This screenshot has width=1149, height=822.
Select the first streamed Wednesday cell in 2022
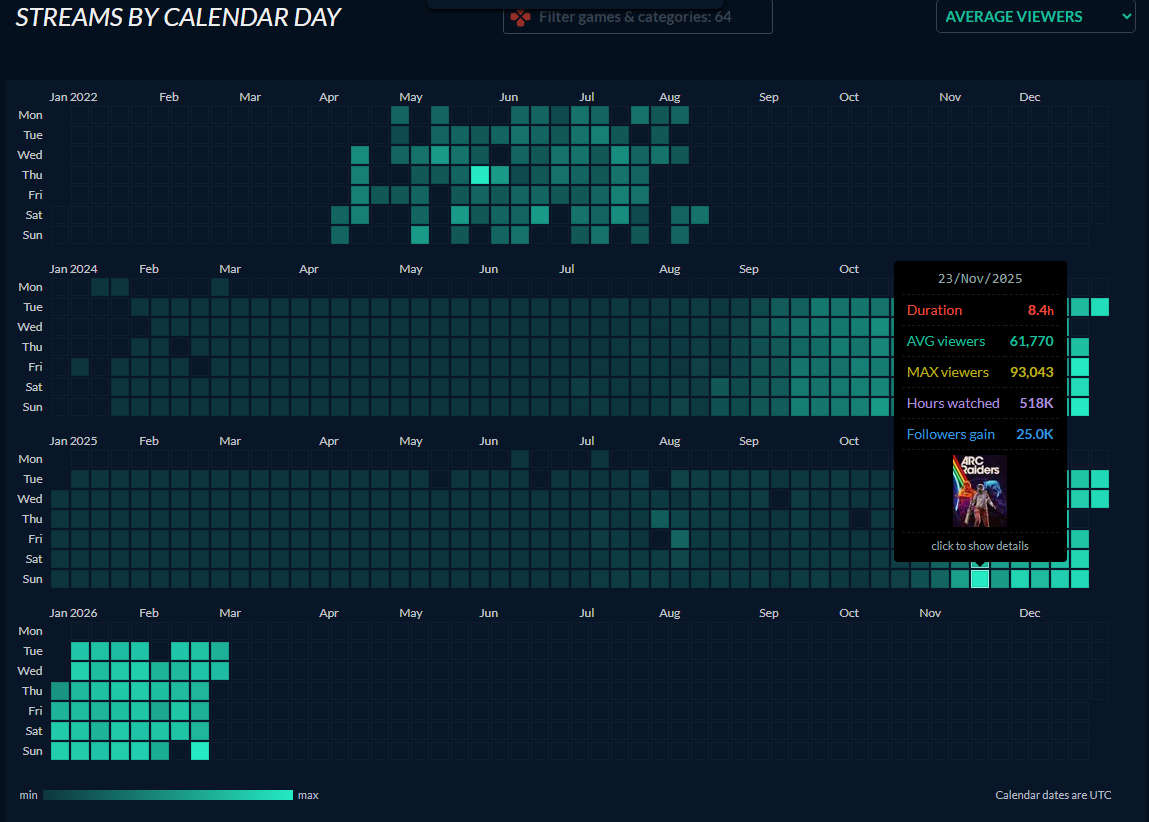coord(360,155)
